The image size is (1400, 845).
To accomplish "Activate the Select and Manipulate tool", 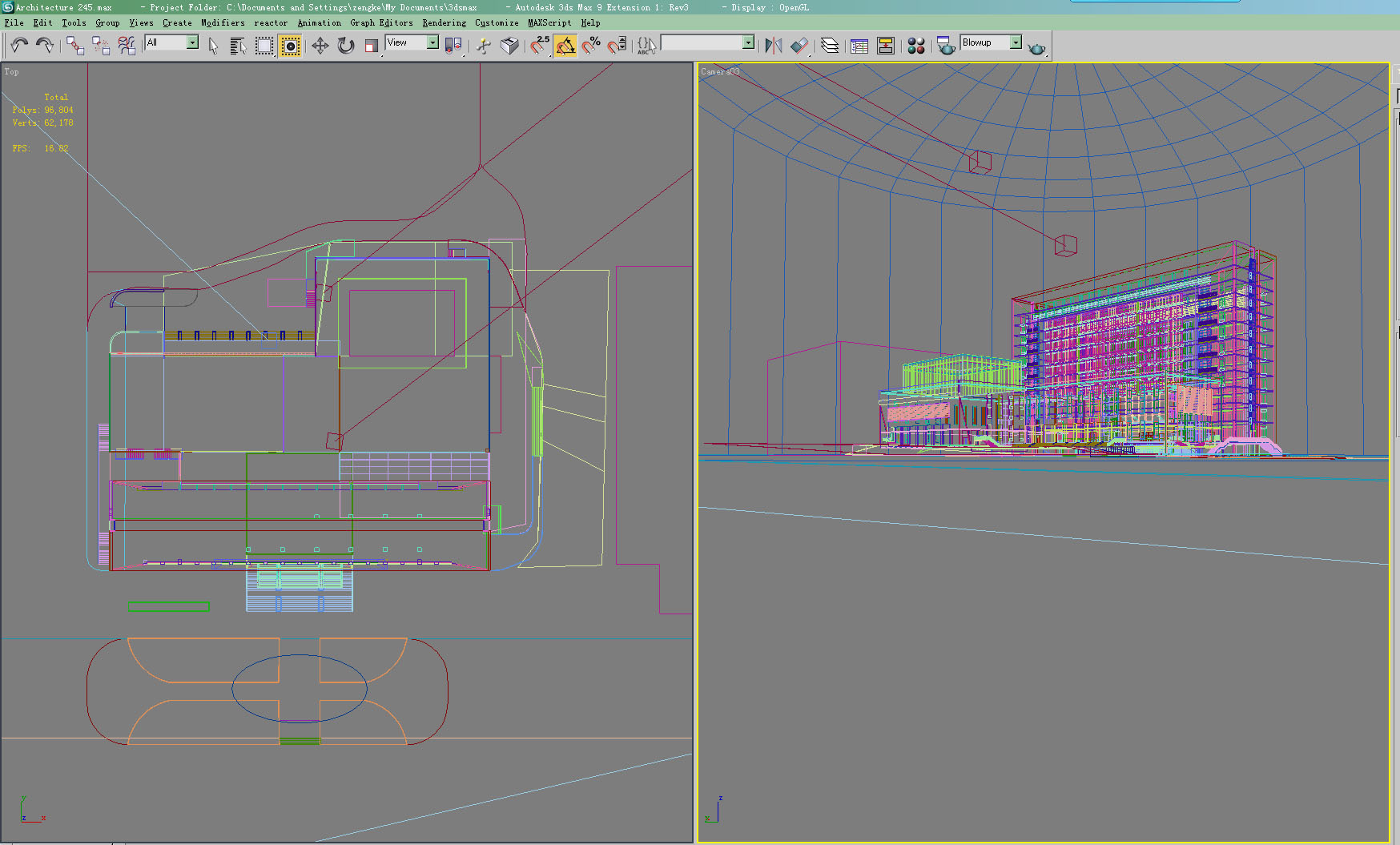I will (484, 46).
